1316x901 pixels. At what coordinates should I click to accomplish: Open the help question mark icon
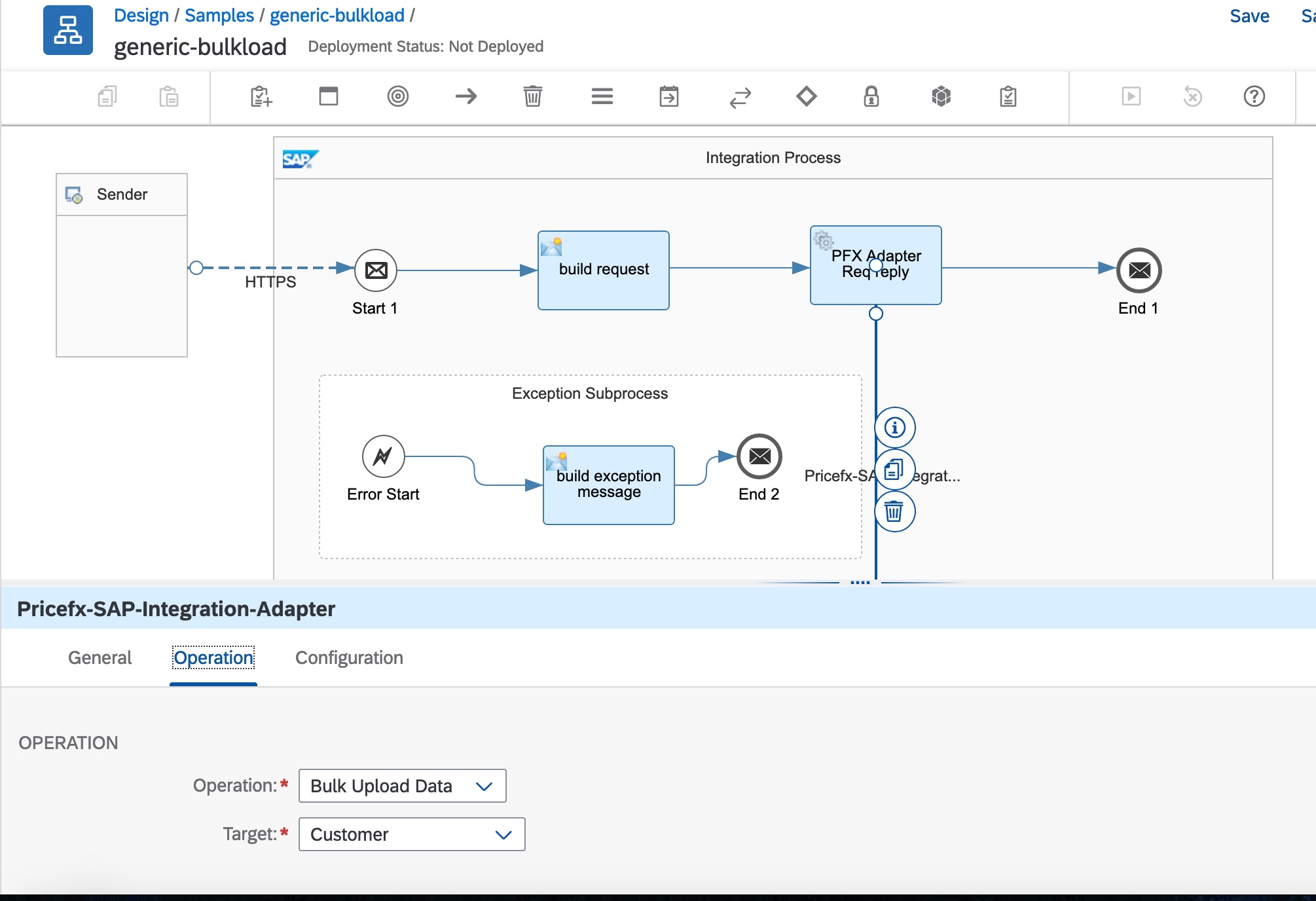[1254, 97]
